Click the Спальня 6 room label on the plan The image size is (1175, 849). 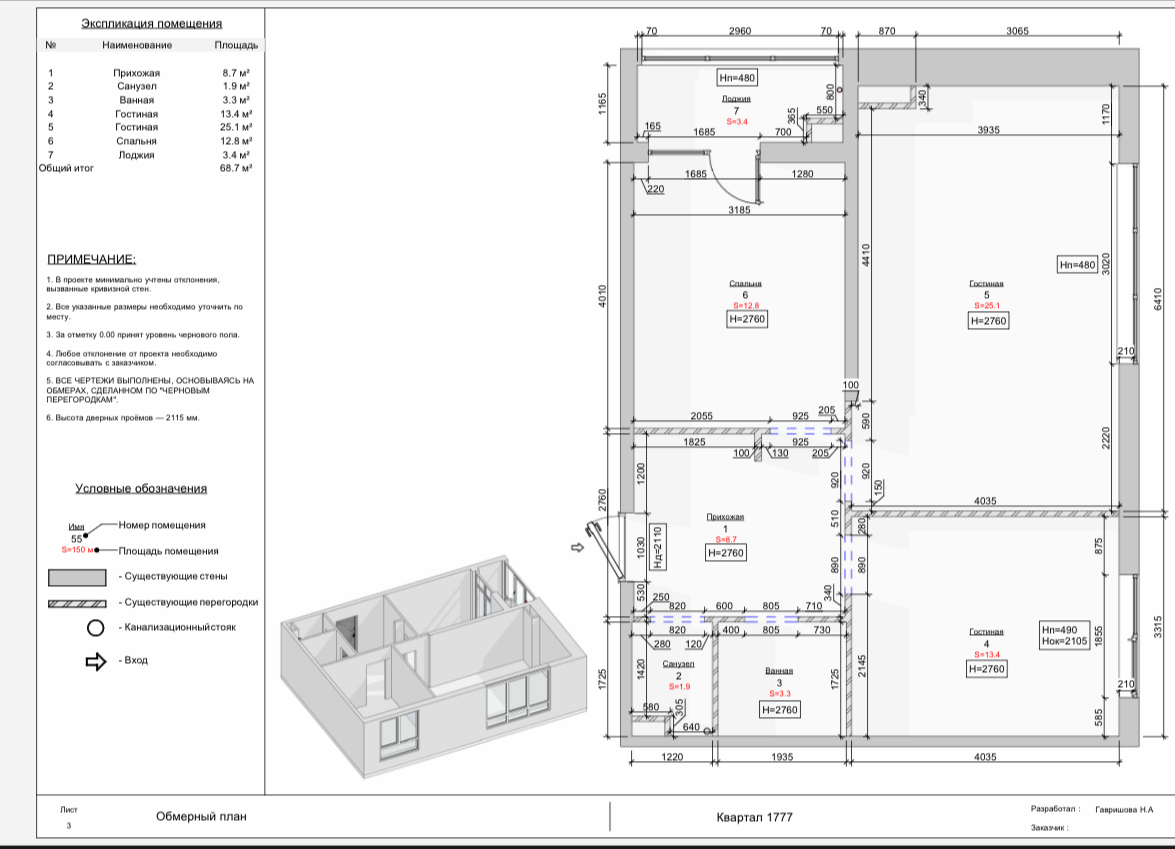pos(746,294)
